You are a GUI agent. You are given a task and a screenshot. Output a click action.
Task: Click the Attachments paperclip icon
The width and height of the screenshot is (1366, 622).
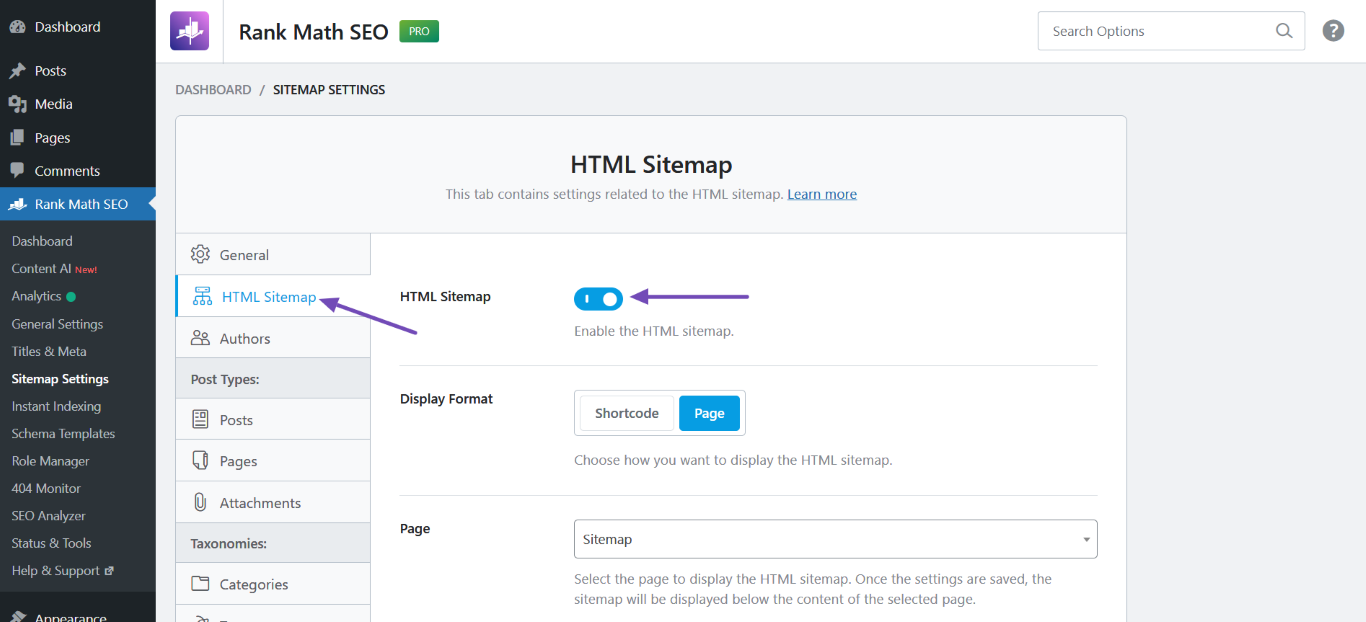[x=200, y=502]
